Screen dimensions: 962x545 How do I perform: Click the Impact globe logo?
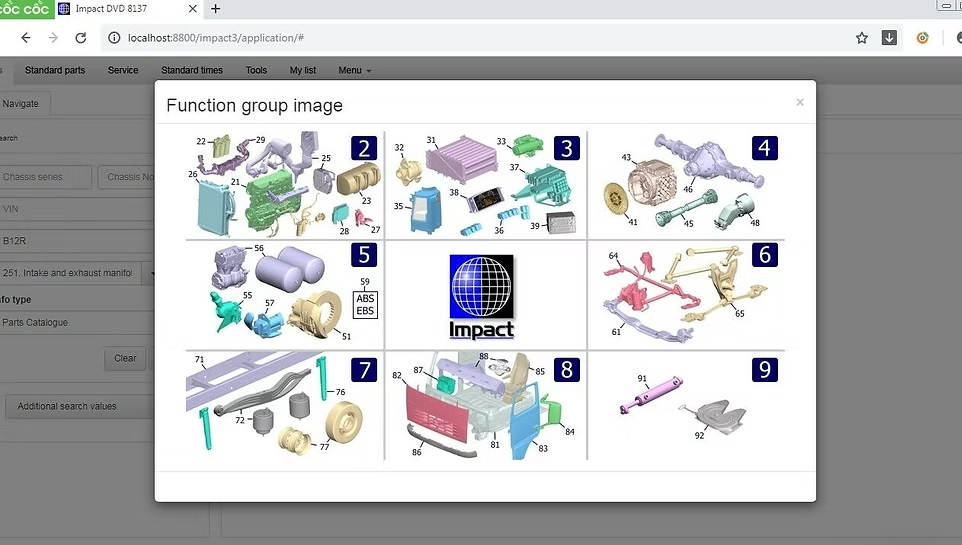point(481,295)
